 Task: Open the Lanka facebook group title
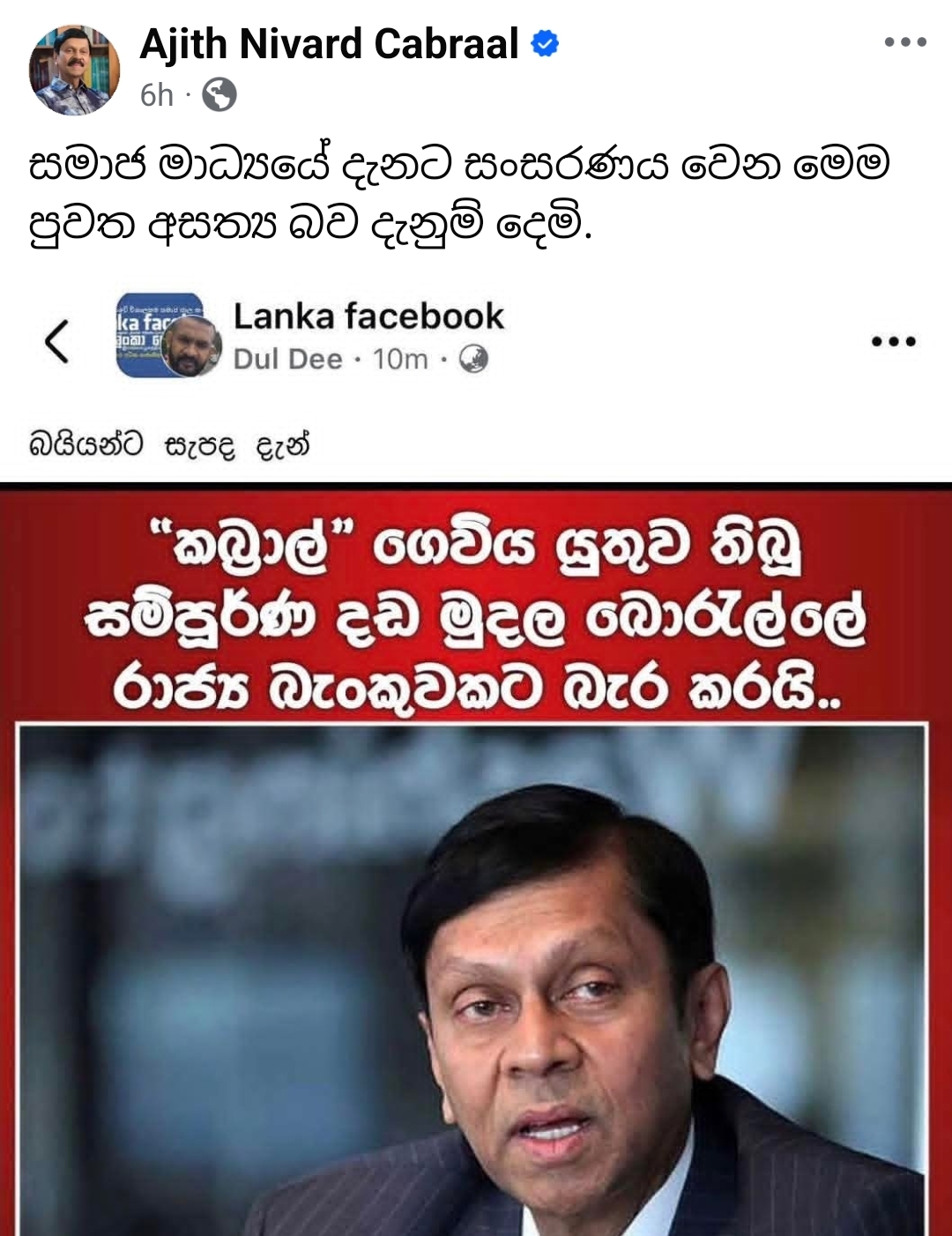pyautogui.click(x=368, y=316)
